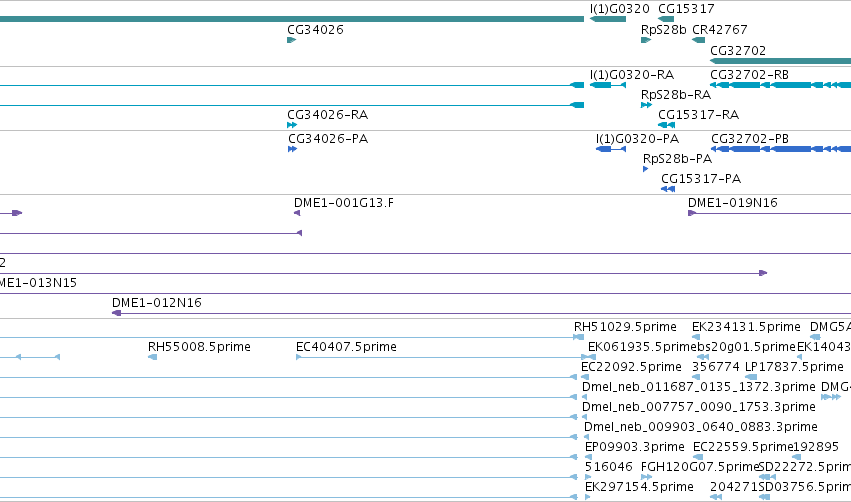The height and width of the screenshot is (502, 851).
Task: Select EST LP17837.5prime
Action: (x=794, y=366)
